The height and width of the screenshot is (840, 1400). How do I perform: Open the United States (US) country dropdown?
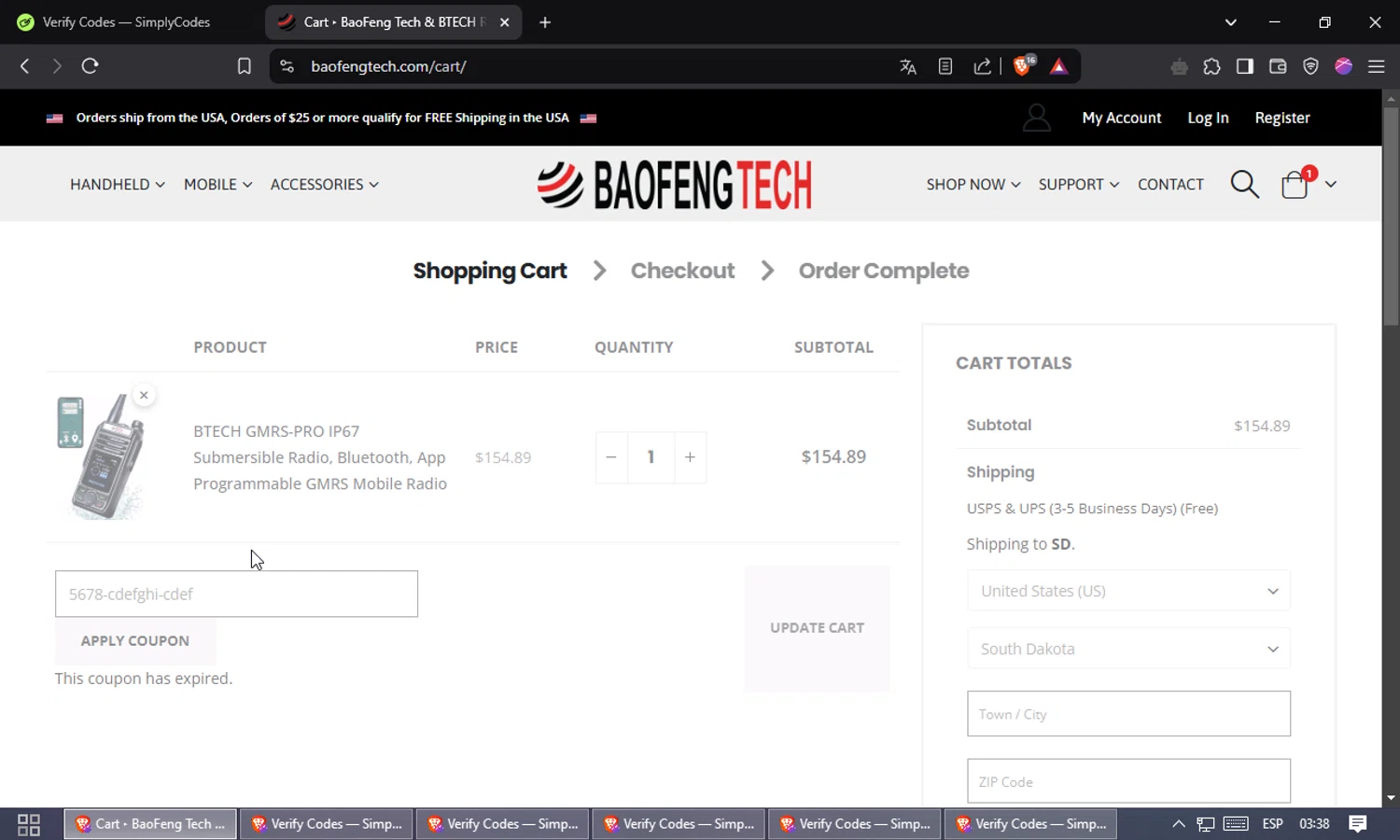[1128, 591]
